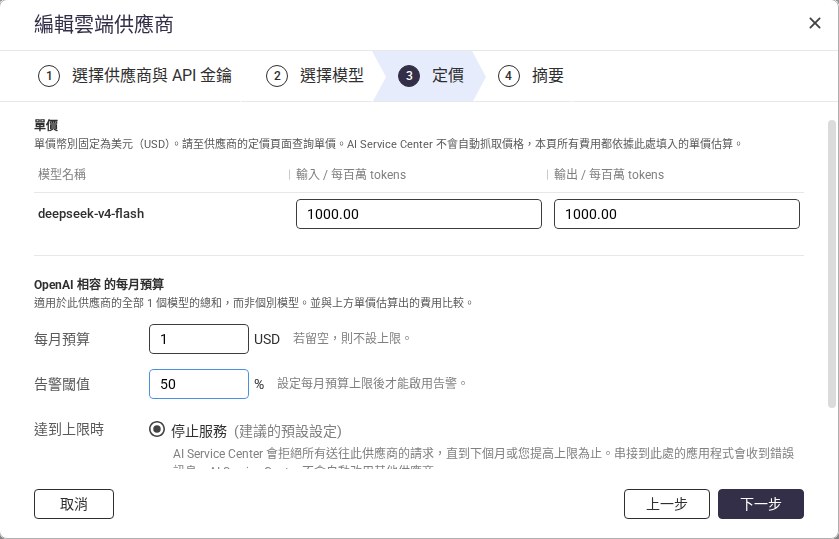
Task: Click step number 1 circle icon
Action: coord(49,76)
